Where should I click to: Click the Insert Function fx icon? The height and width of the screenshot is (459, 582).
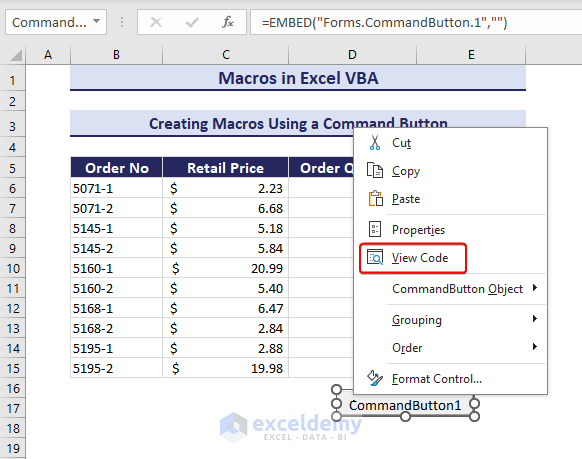[x=228, y=22]
